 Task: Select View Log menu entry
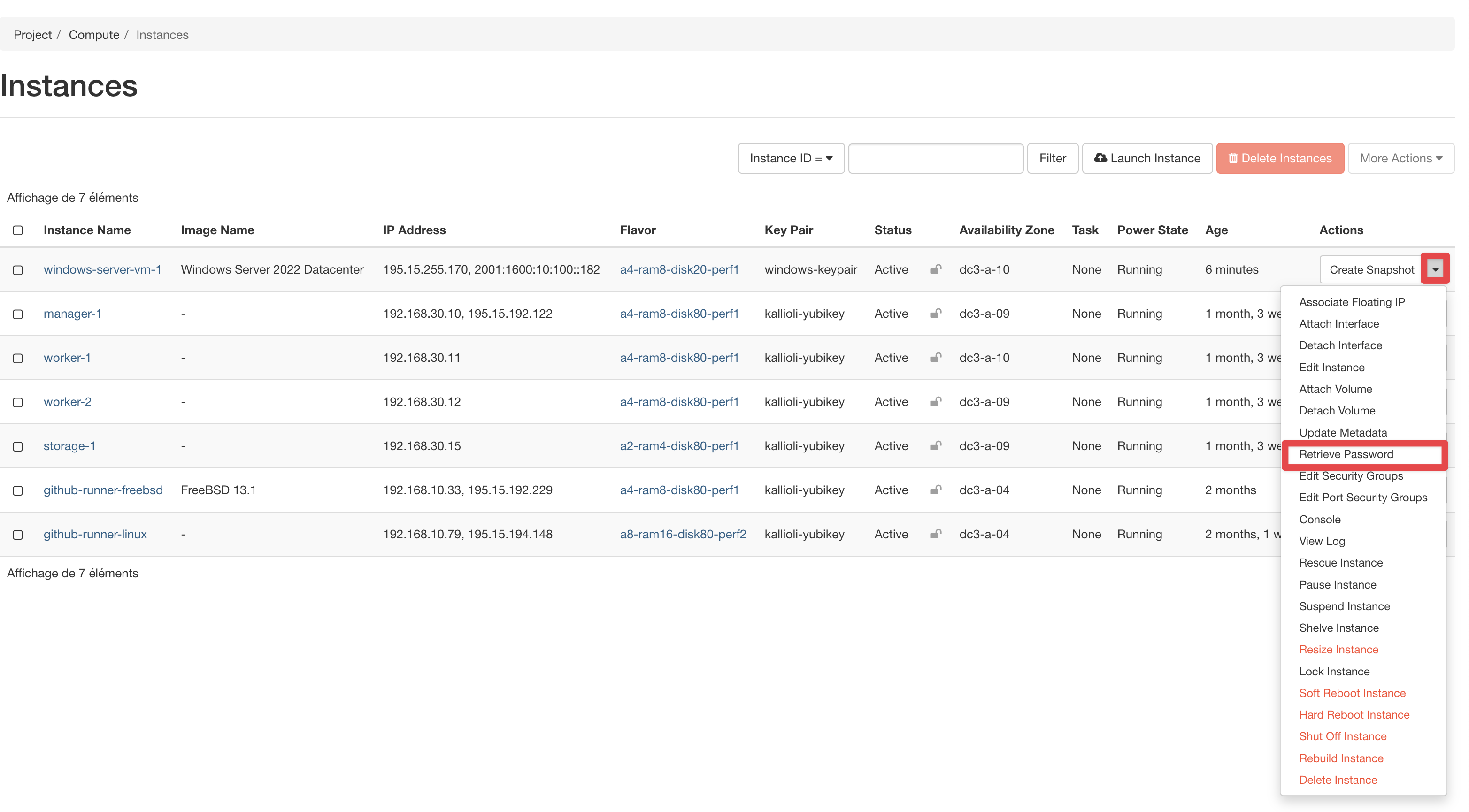1321,541
